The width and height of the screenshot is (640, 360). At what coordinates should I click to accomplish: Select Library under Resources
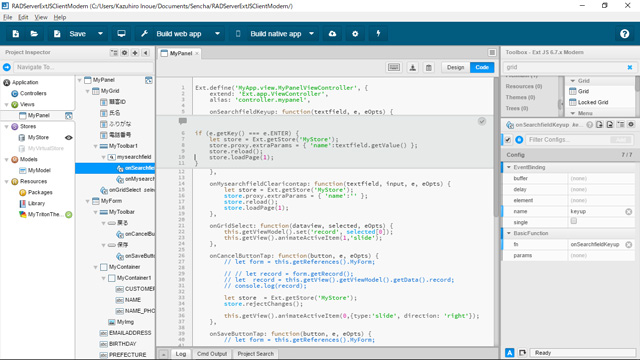coord(36,204)
